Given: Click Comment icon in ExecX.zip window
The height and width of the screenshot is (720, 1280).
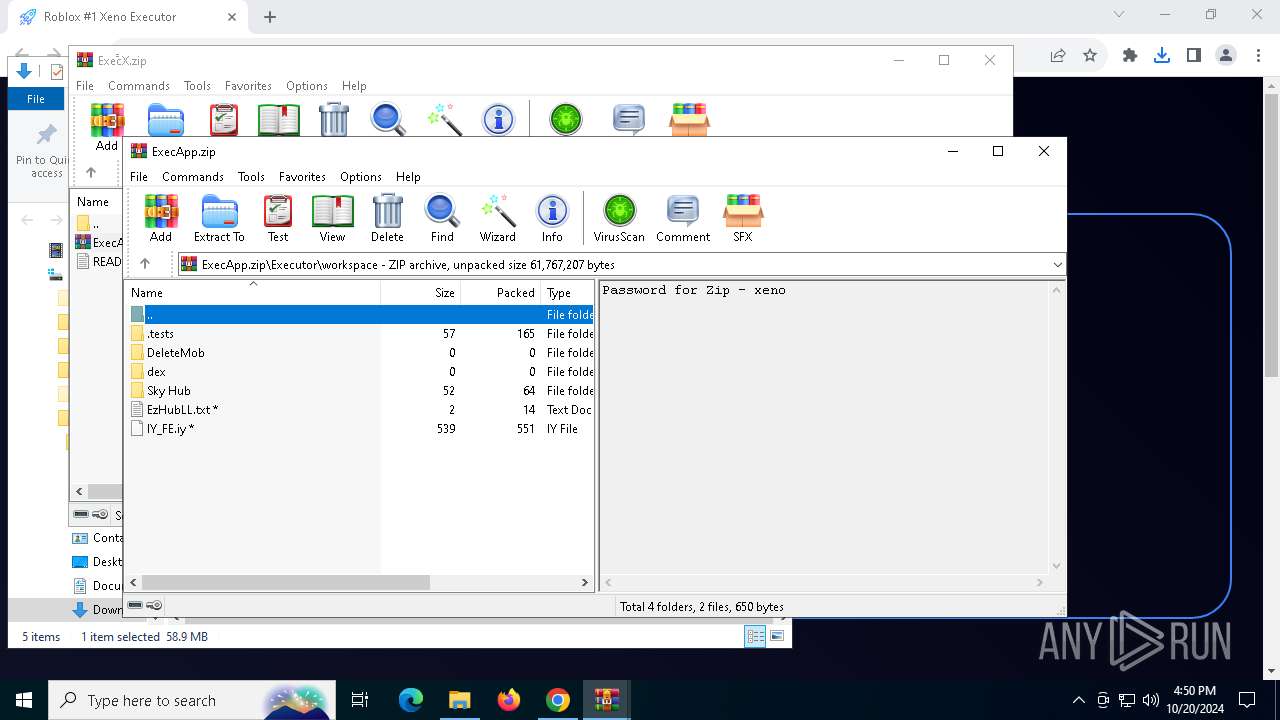Looking at the screenshot, I should (x=628, y=120).
